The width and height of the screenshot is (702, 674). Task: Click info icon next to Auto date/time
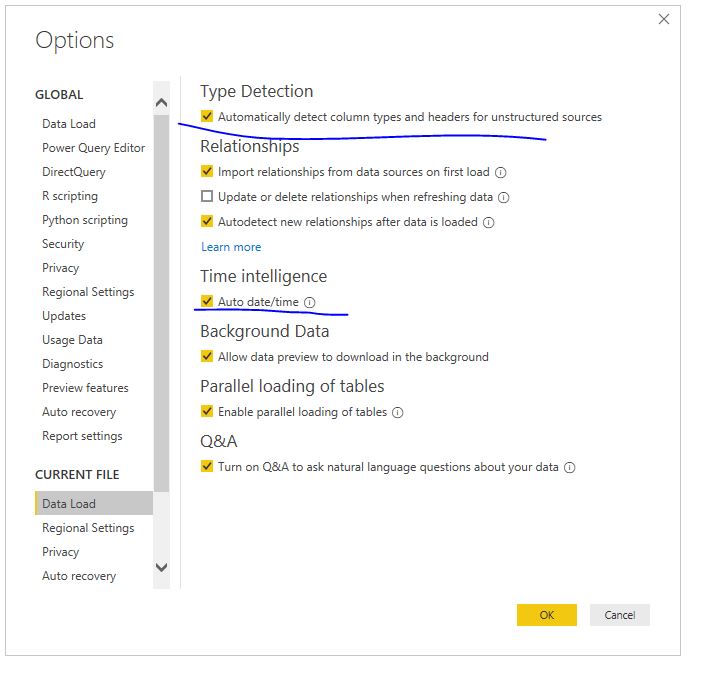(x=309, y=303)
